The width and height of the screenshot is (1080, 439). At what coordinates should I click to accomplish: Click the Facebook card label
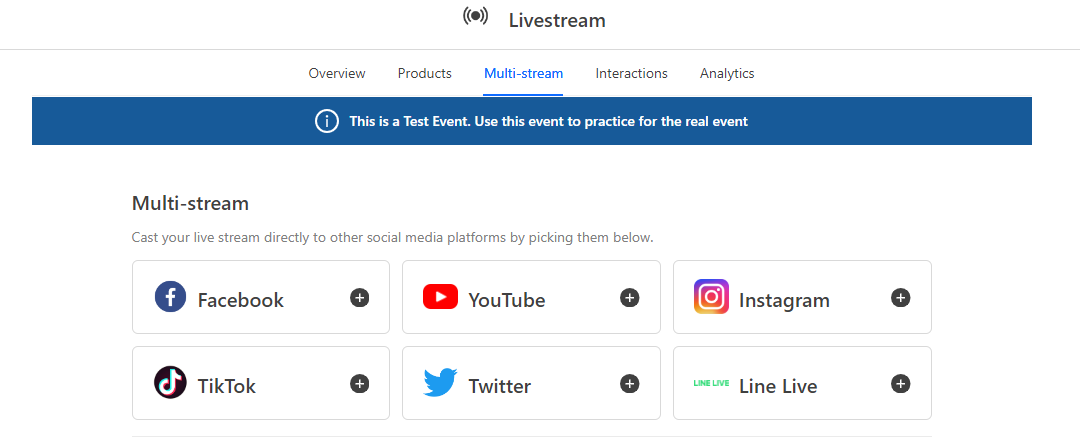pos(240,300)
